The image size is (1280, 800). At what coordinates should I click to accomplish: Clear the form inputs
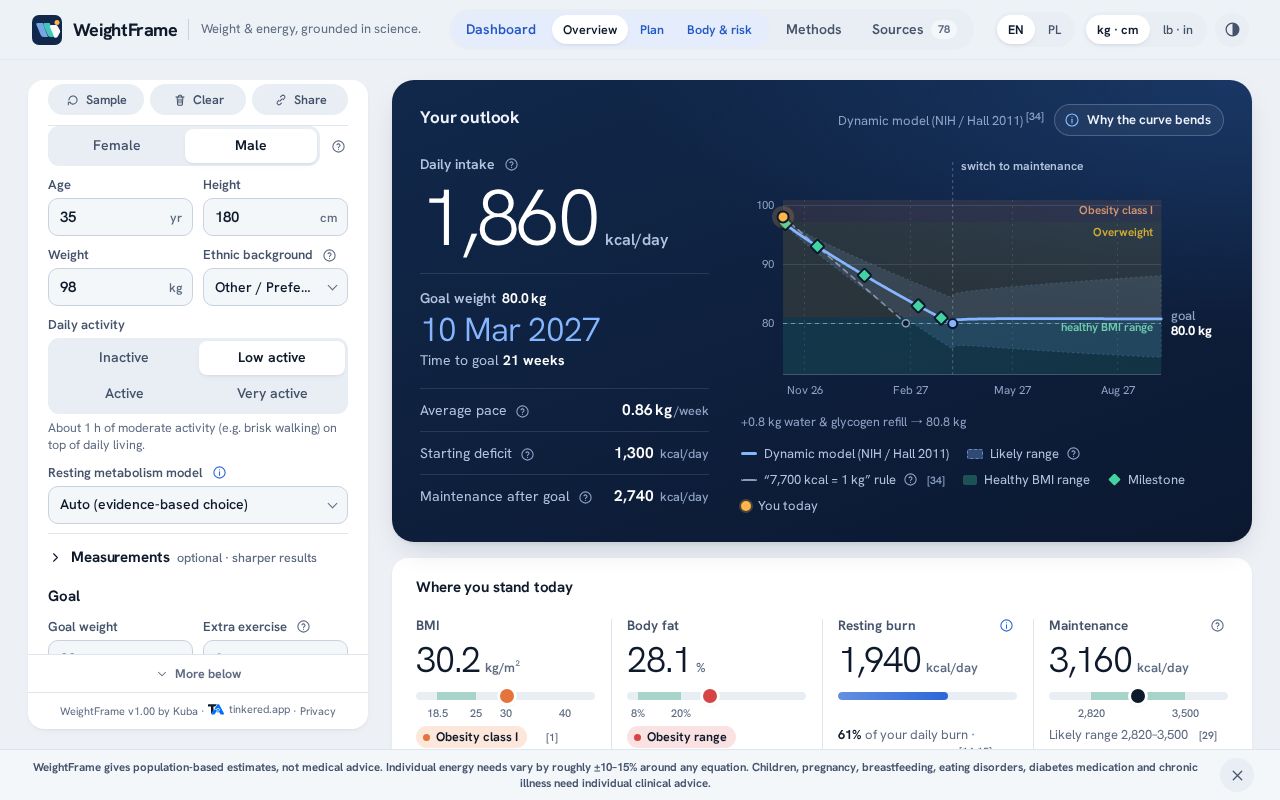pyautogui.click(x=198, y=100)
